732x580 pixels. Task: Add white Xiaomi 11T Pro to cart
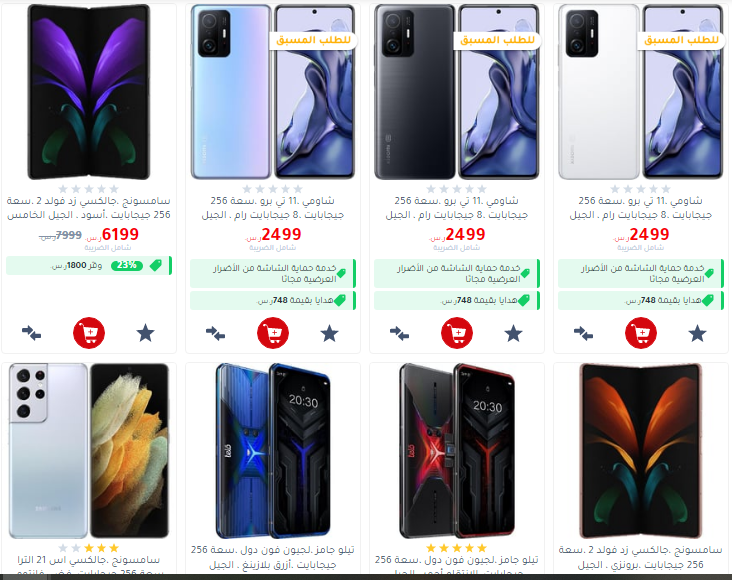point(640,333)
